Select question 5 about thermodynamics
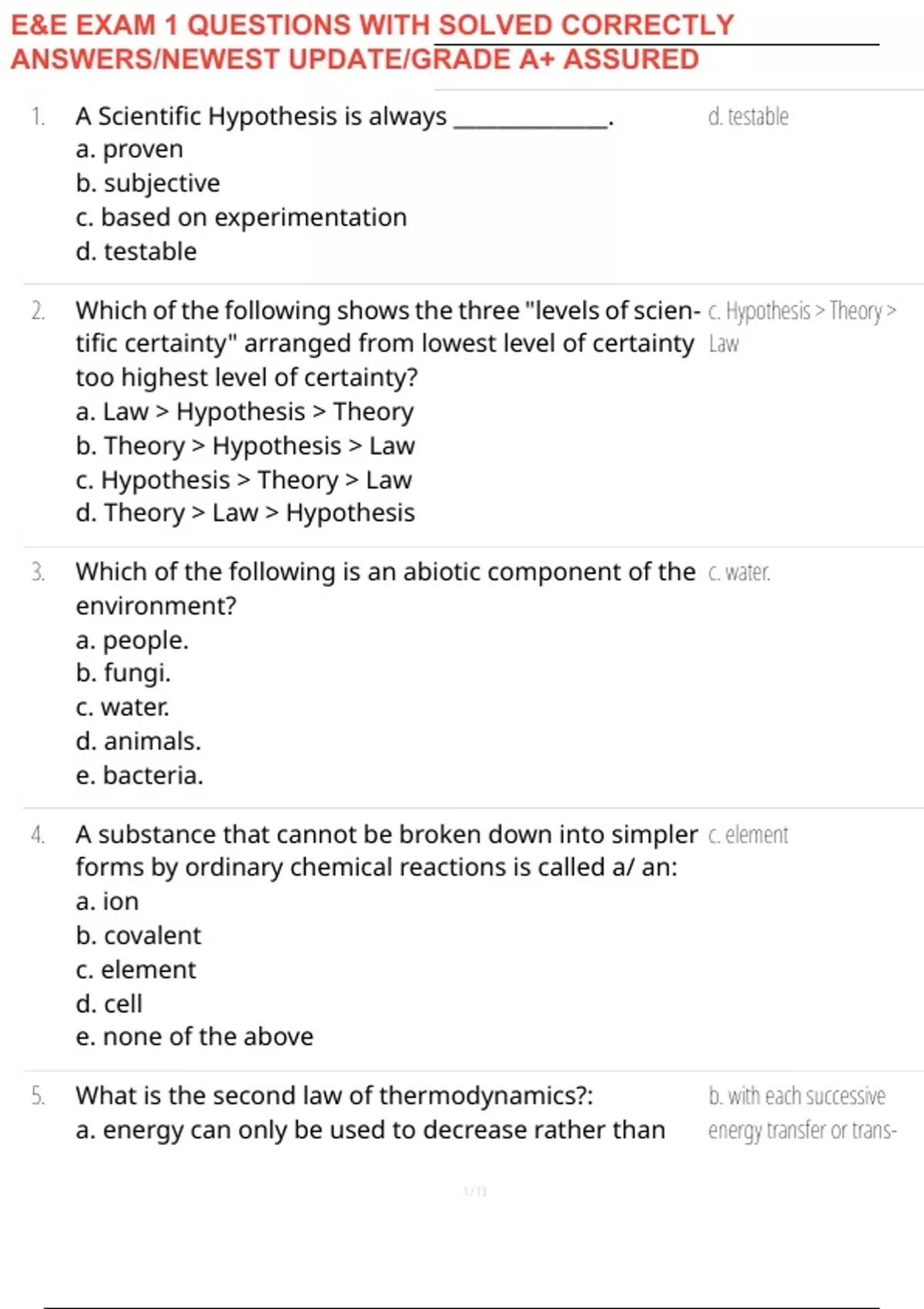924x1309 pixels. [334, 1096]
